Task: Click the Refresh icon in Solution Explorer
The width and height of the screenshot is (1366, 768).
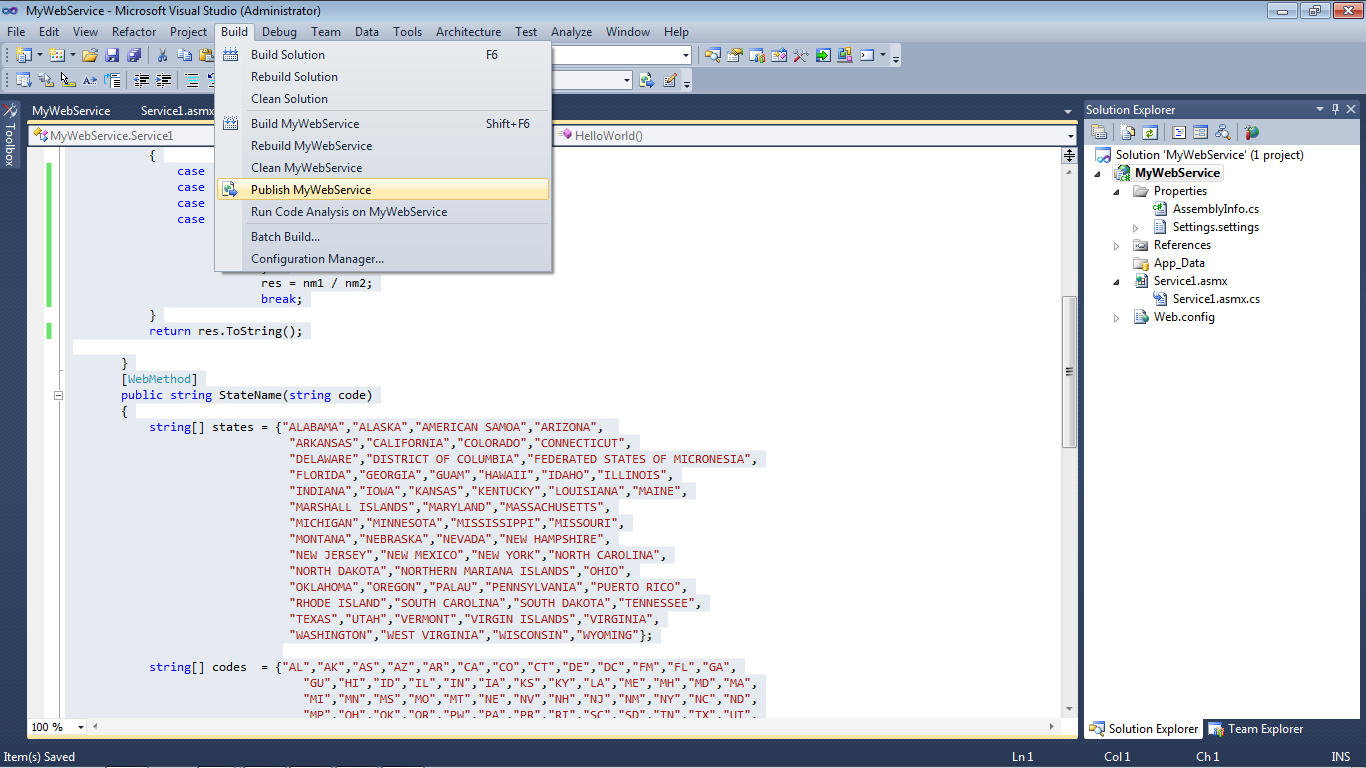Action: point(1150,132)
